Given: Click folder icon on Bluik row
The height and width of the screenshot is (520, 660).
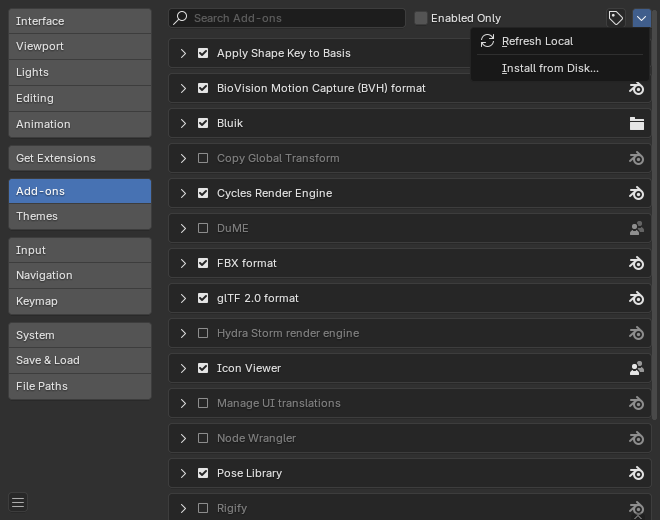Looking at the screenshot, I should pos(636,123).
